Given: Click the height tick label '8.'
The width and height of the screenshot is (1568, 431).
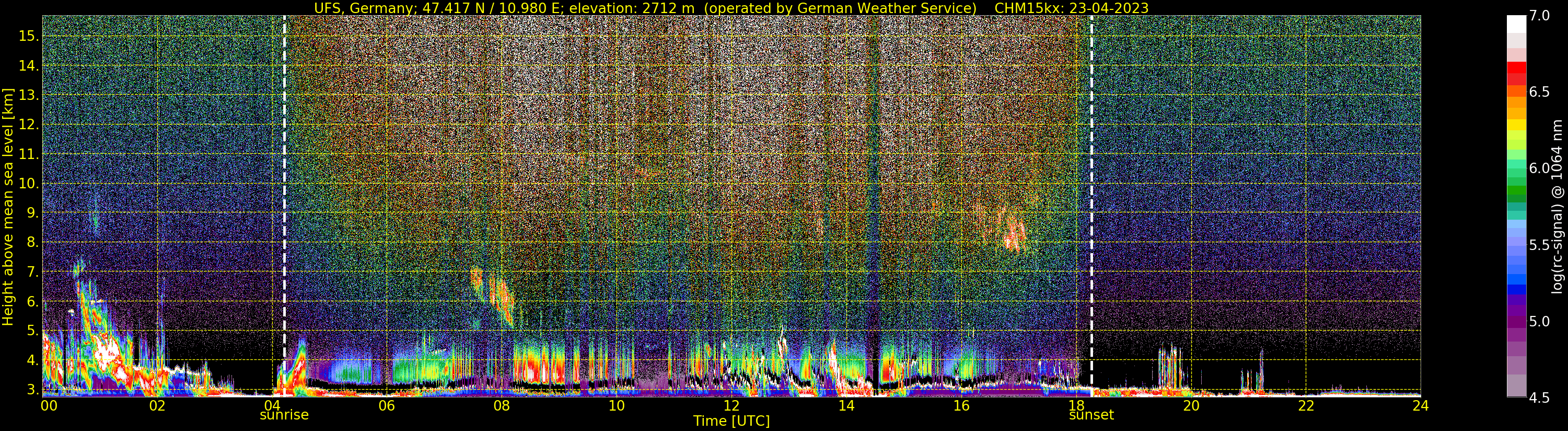Looking at the screenshot, I should [x=32, y=243].
